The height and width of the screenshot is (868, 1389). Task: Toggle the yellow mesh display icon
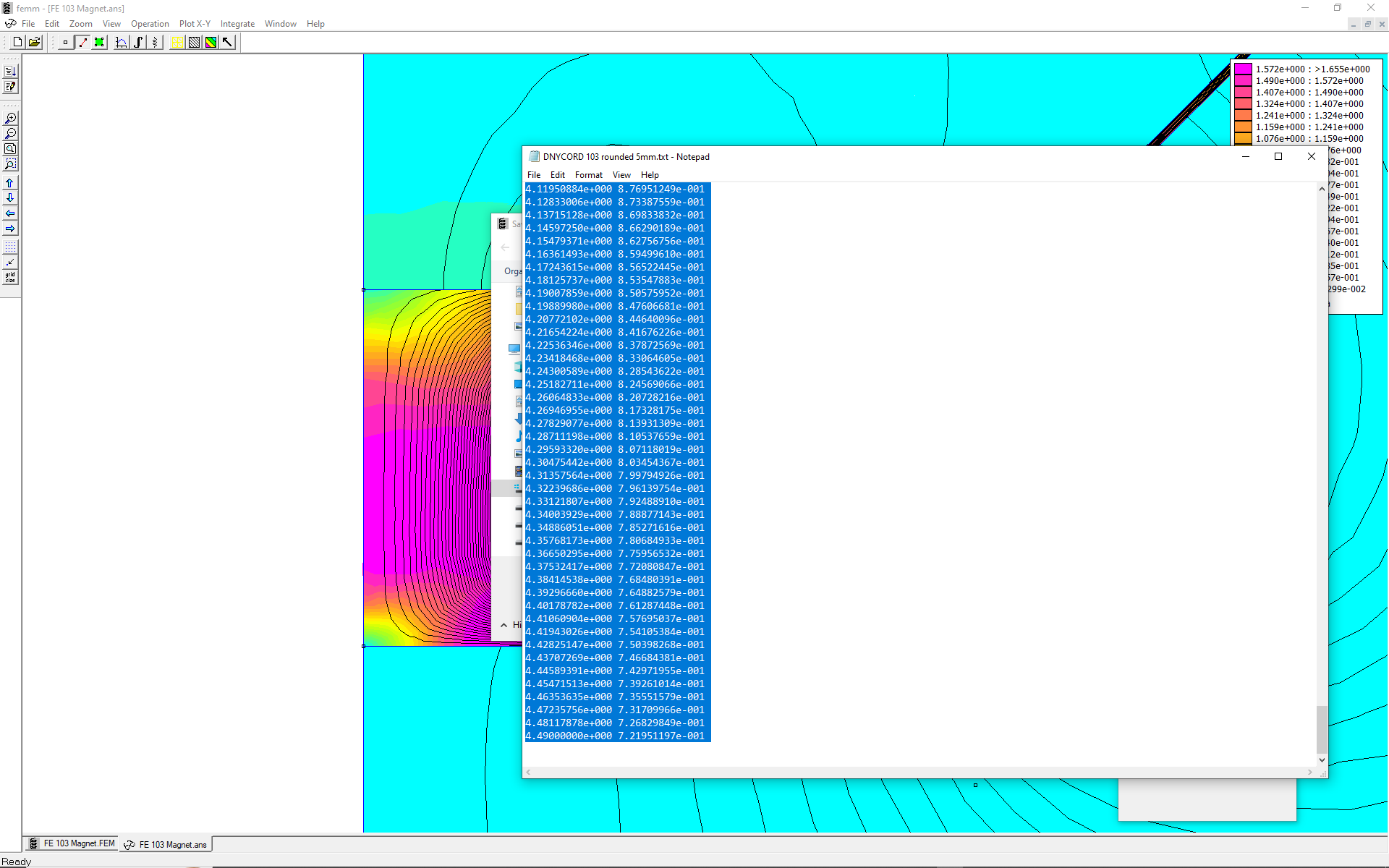coord(177,43)
